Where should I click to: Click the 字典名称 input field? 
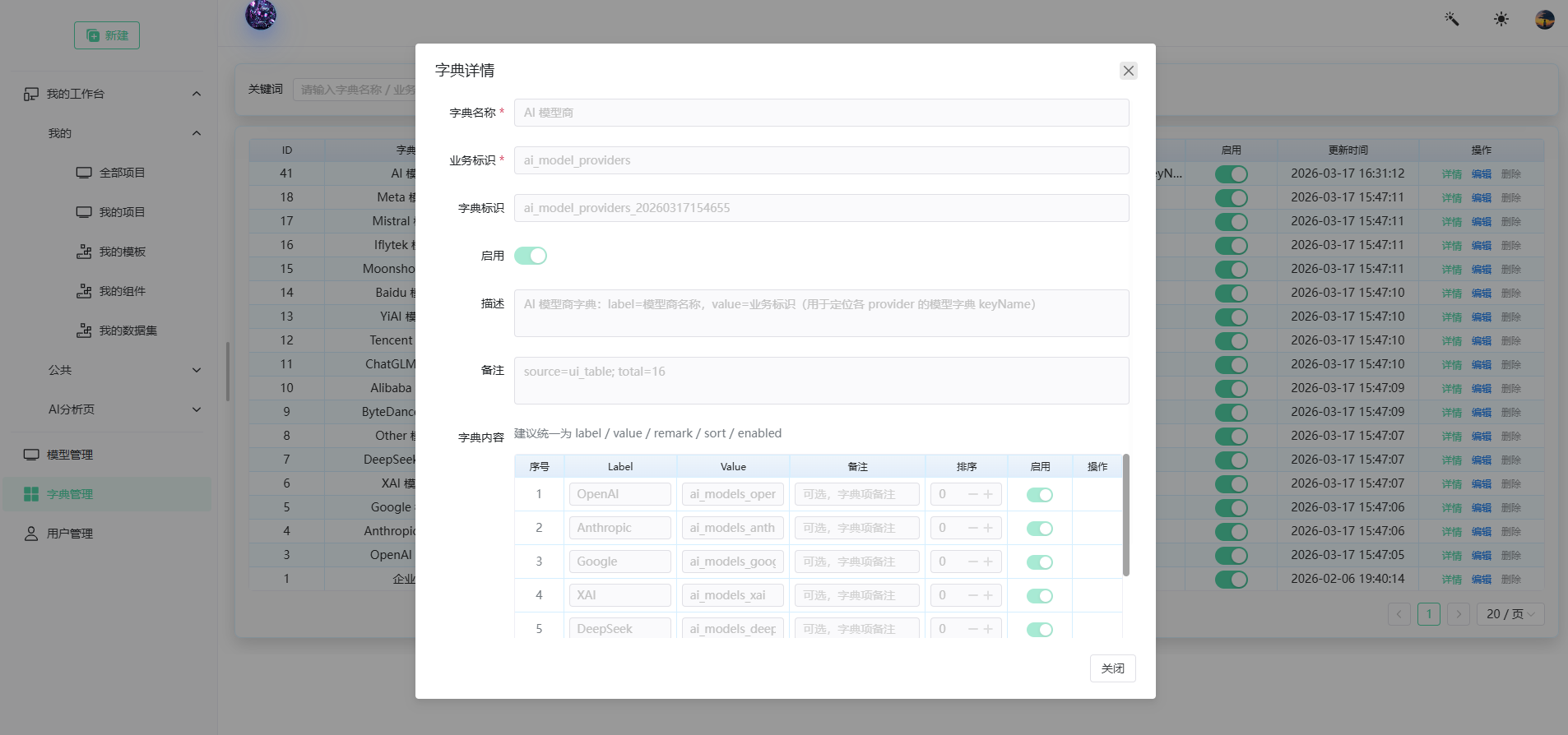pyautogui.click(x=822, y=113)
